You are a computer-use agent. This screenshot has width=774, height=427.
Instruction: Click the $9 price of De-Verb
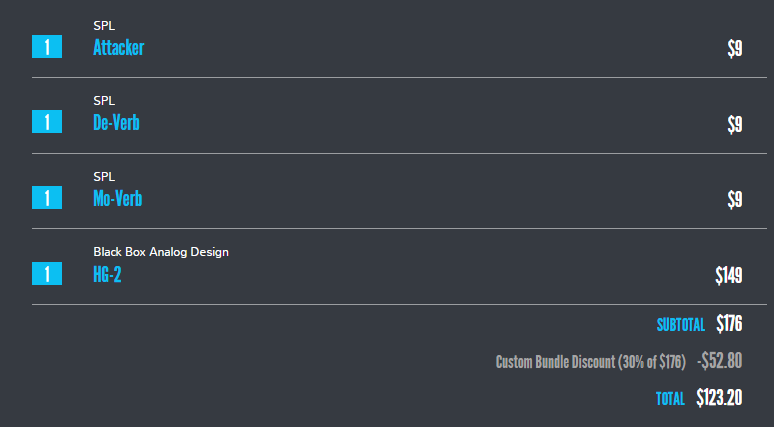(735, 124)
